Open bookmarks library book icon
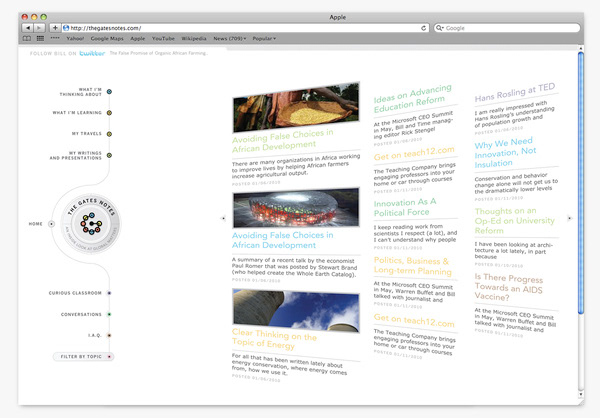The height and width of the screenshot is (418, 600). coord(27,38)
